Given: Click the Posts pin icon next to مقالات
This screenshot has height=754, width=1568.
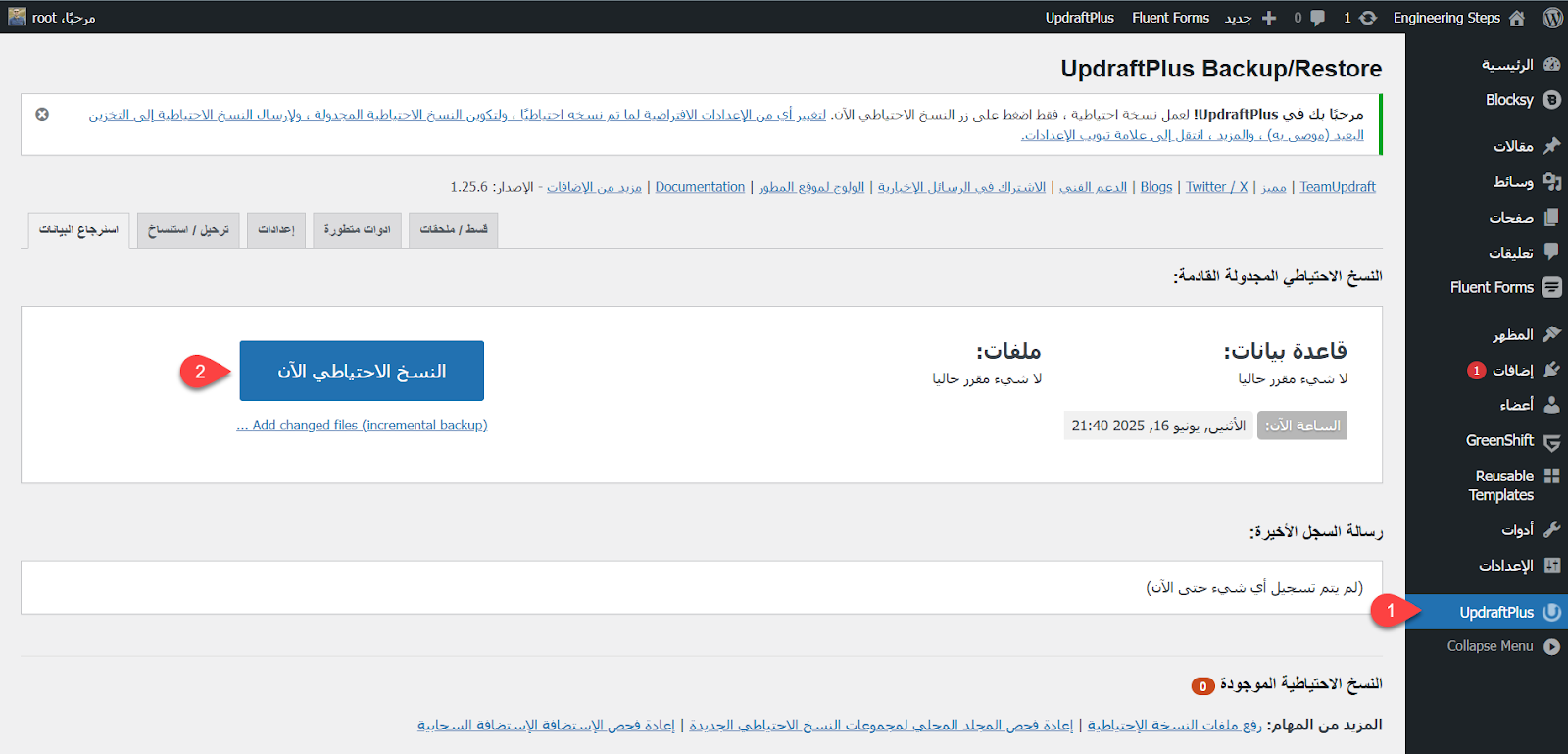Looking at the screenshot, I should coord(1551,145).
